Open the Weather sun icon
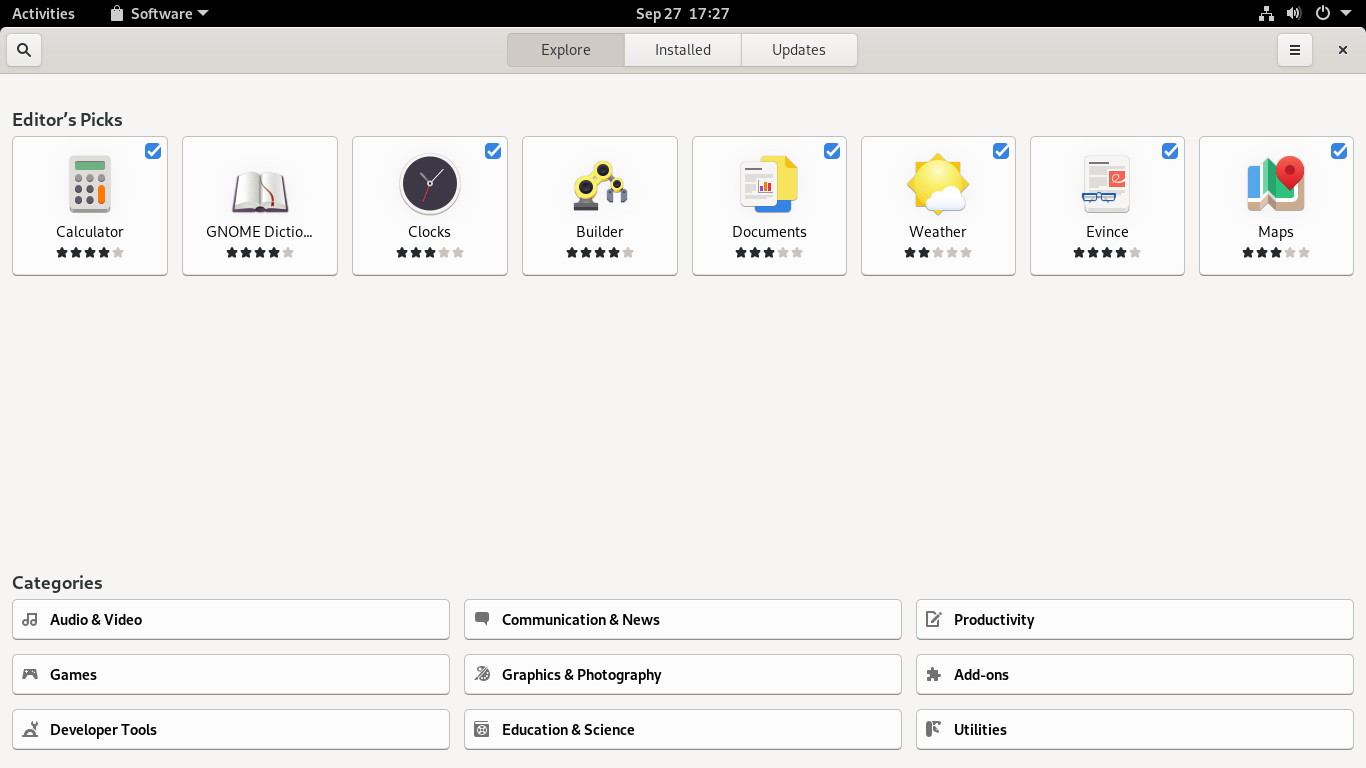This screenshot has width=1366, height=768. (x=938, y=184)
